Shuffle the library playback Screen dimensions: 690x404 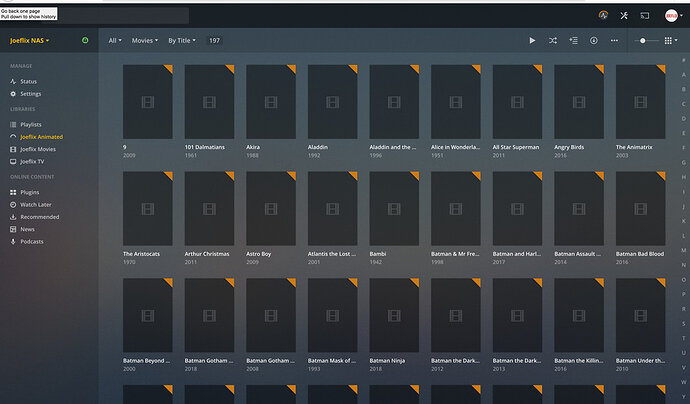[553, 40]
